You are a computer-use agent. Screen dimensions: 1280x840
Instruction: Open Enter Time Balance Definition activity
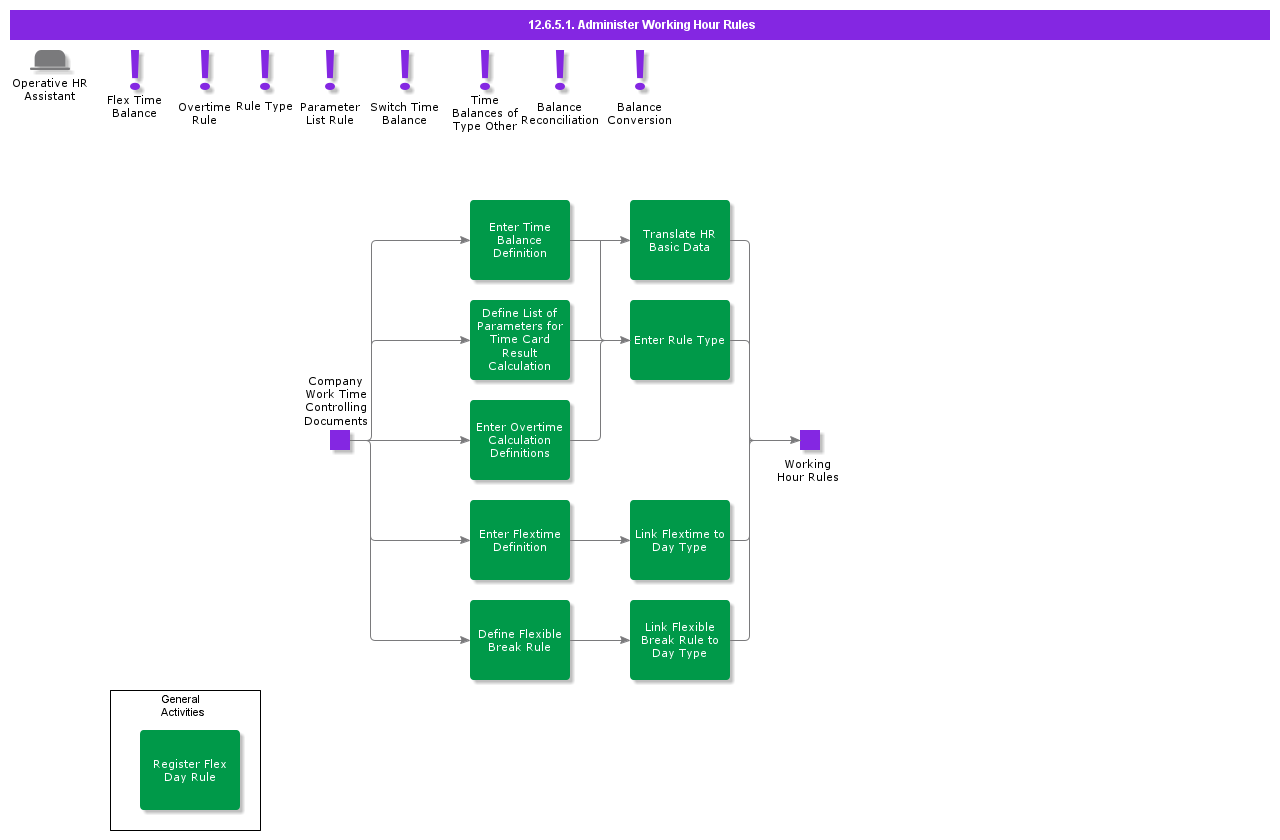coord(520,240)
